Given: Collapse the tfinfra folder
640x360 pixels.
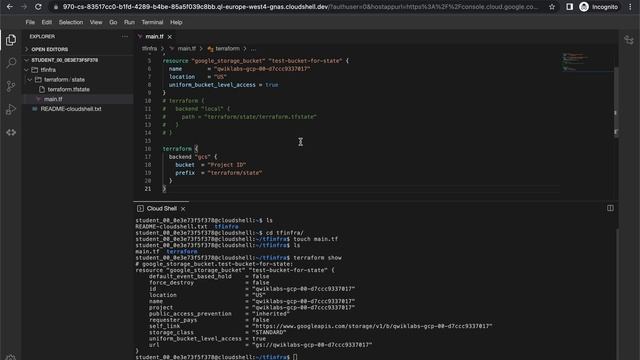Looking at the screenshot, I should [x=48, y=70].
